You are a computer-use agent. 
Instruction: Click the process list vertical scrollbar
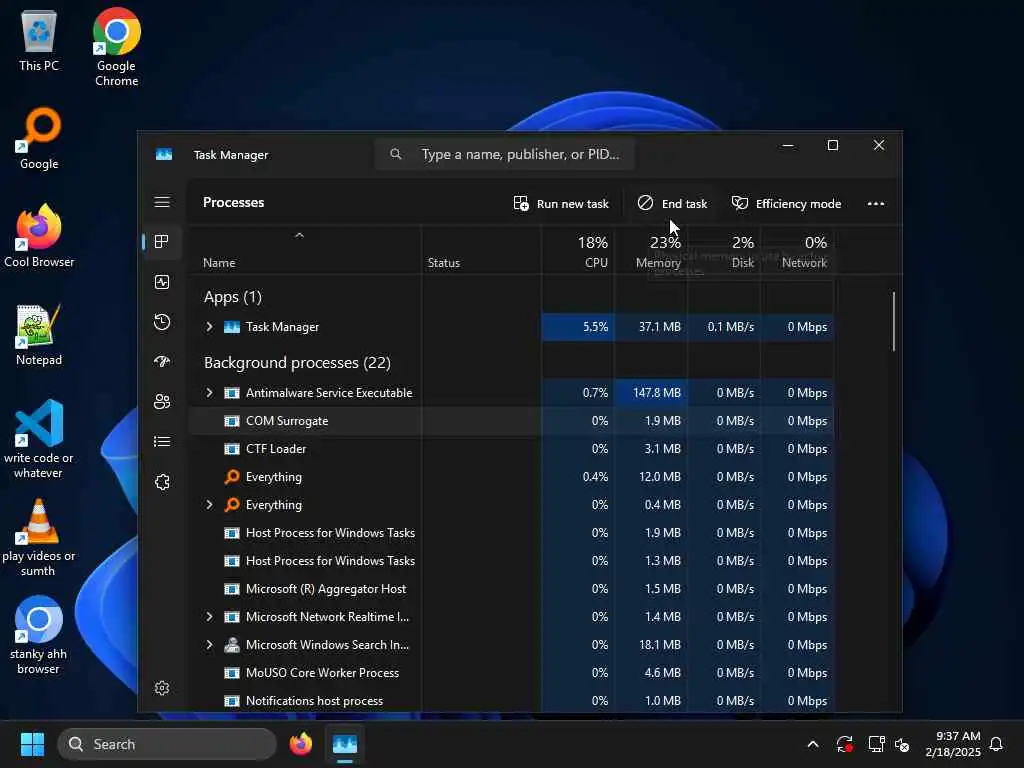[893, 321]
